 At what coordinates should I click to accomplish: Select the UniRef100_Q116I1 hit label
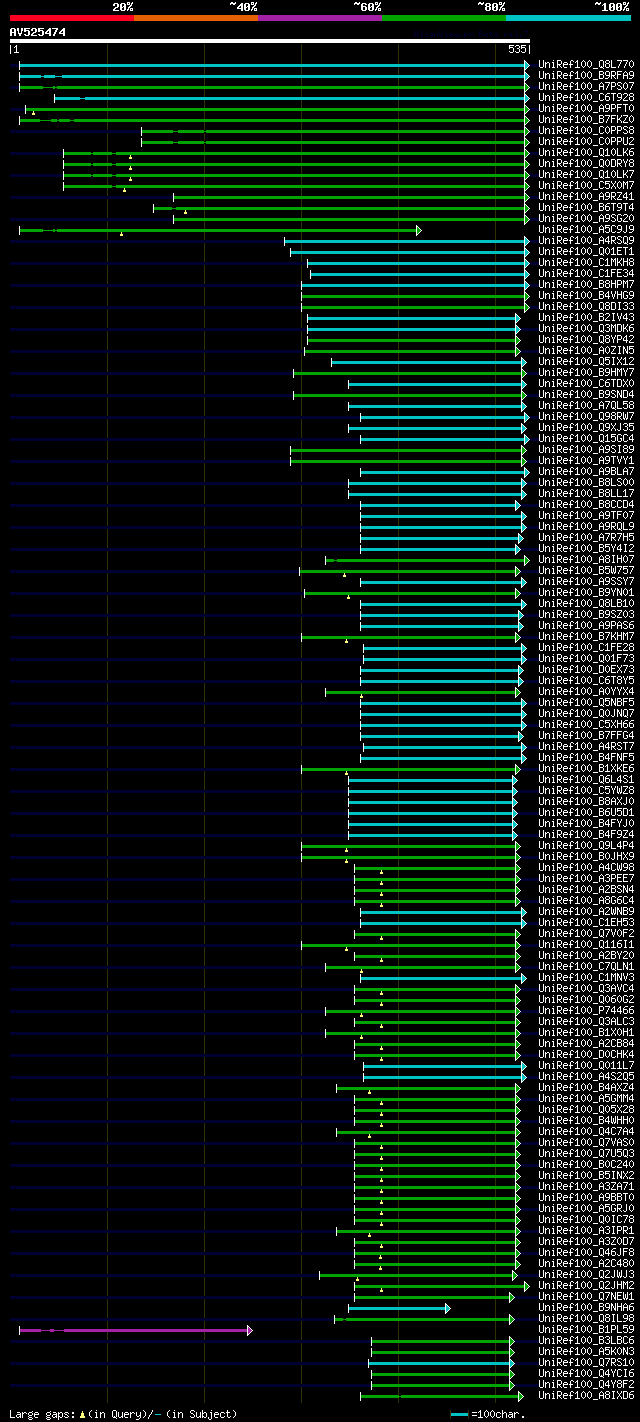(x=586, y=945)
